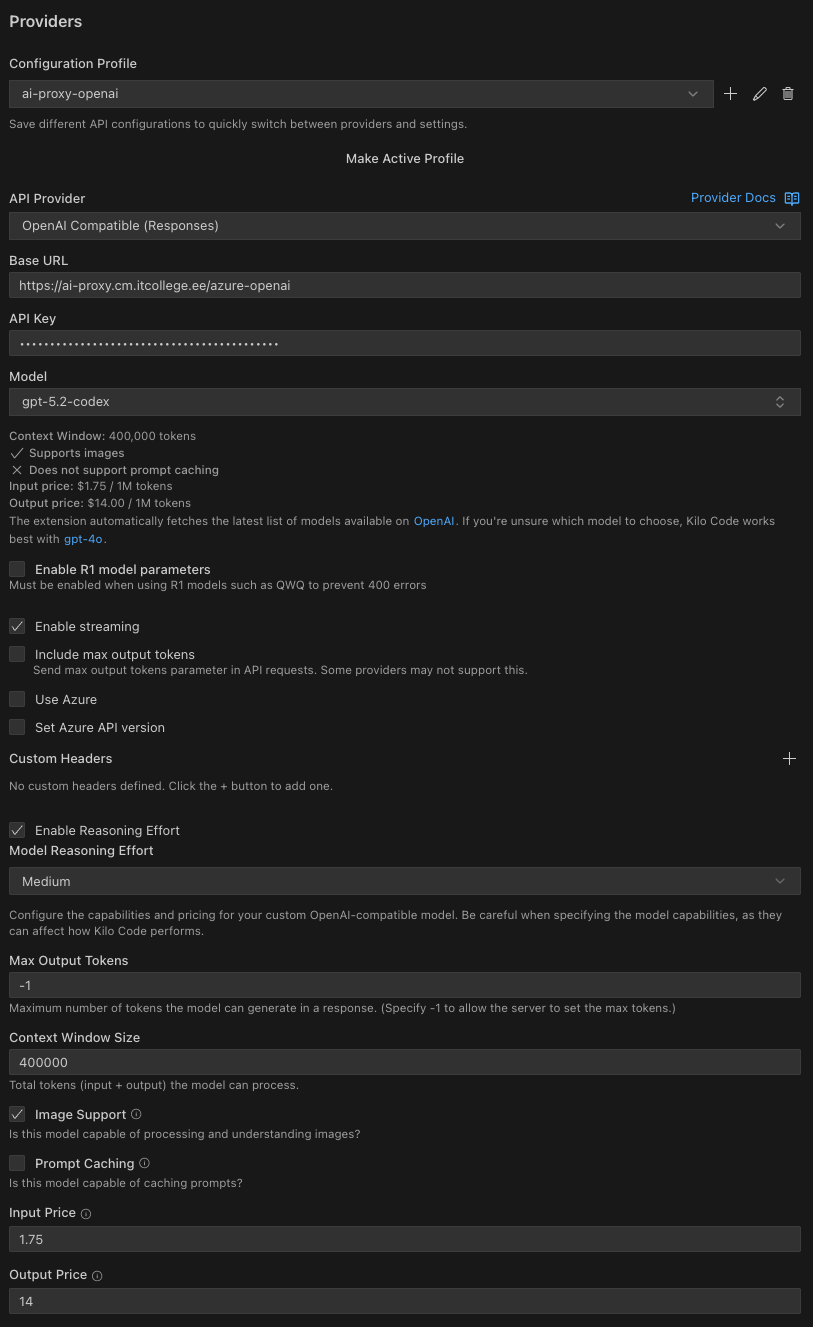Open the Configuration Profile dropdown

[x=361, y=94]
